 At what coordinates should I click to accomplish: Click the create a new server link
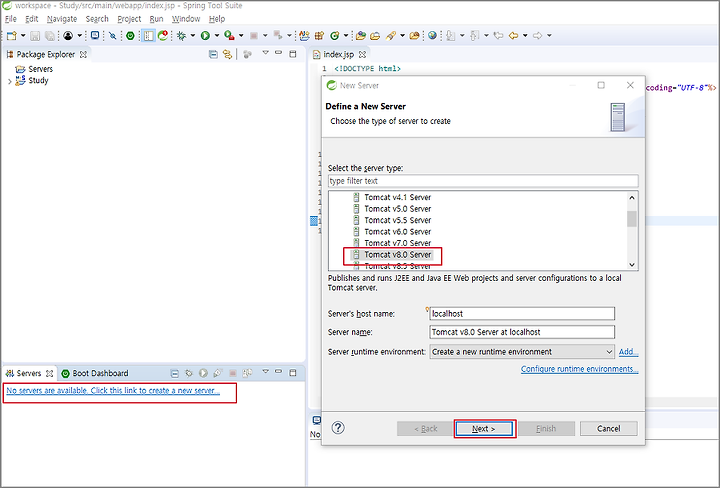(x=113, y=391)
